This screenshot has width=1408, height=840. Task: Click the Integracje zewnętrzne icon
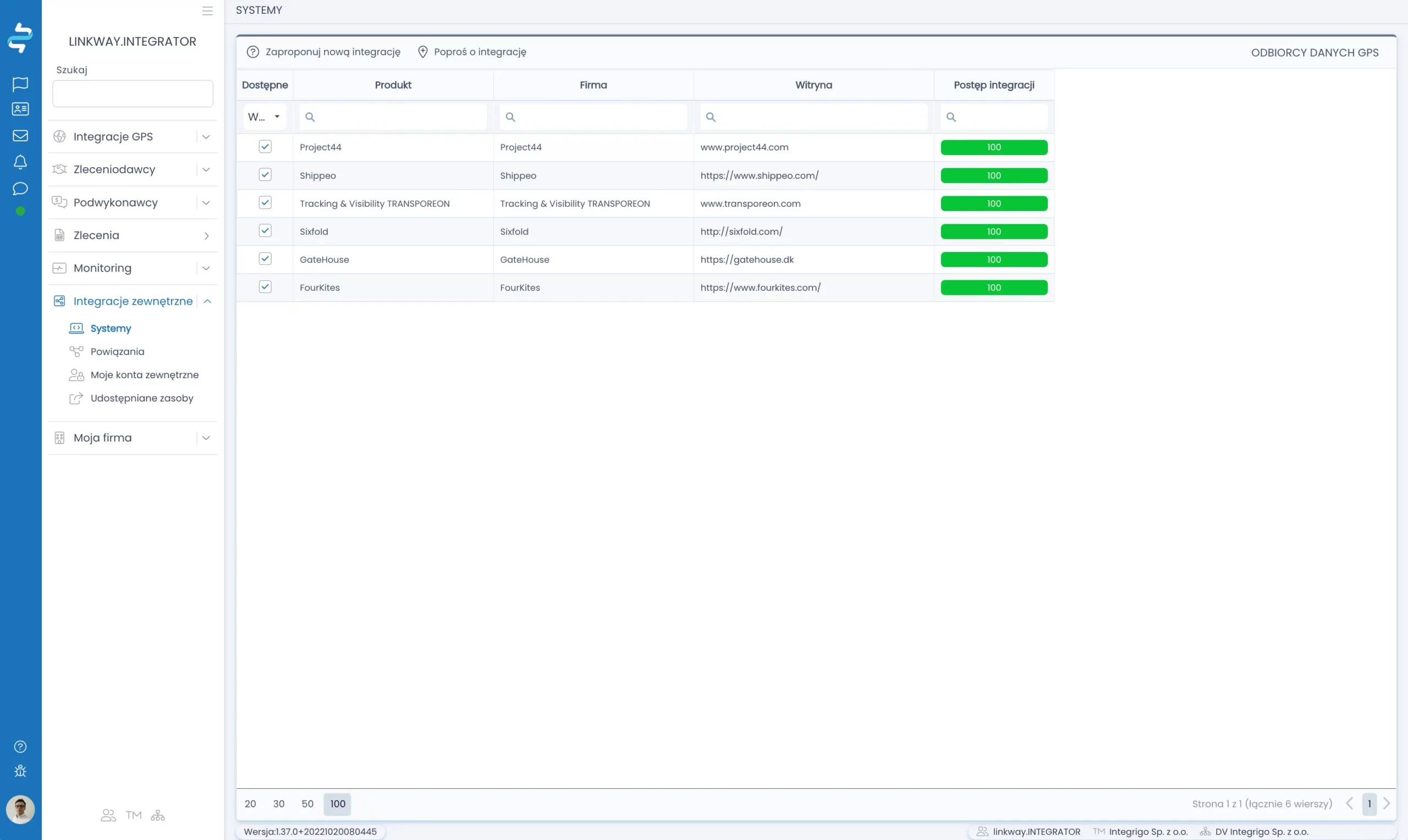click(x=59, y=301)
